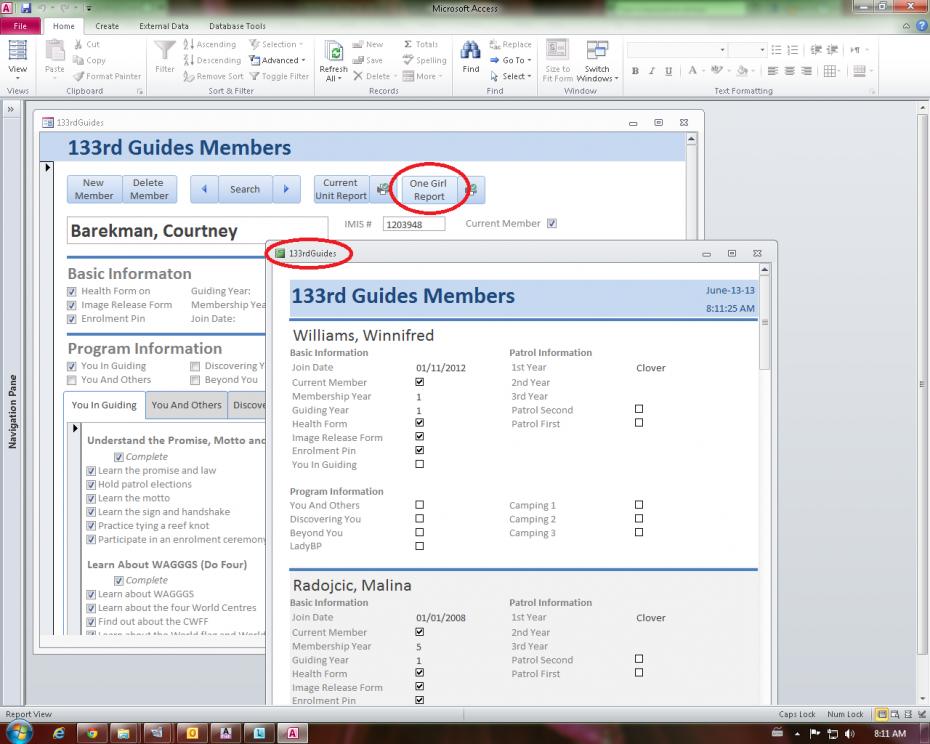
Task: Switch to the External Data tab
Action: pos(164,26)
